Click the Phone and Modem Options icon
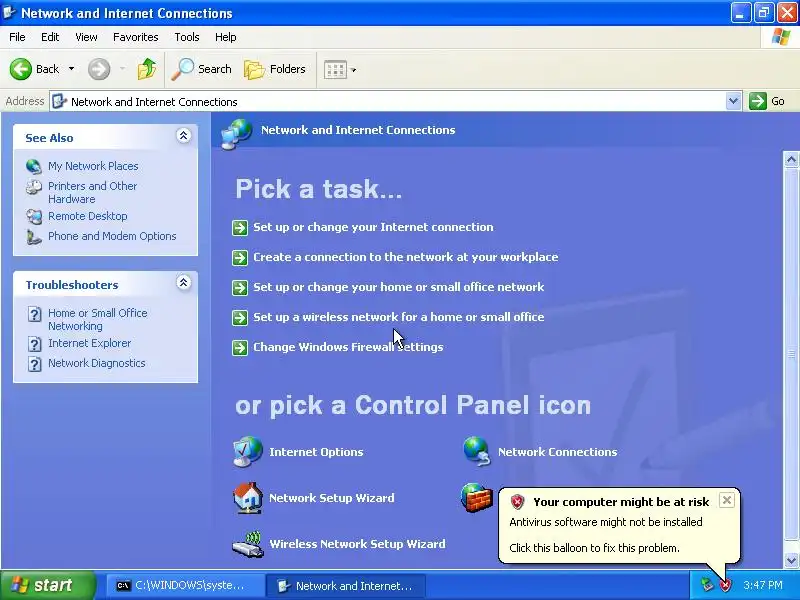The image size is (800, 600). point(34,237)
